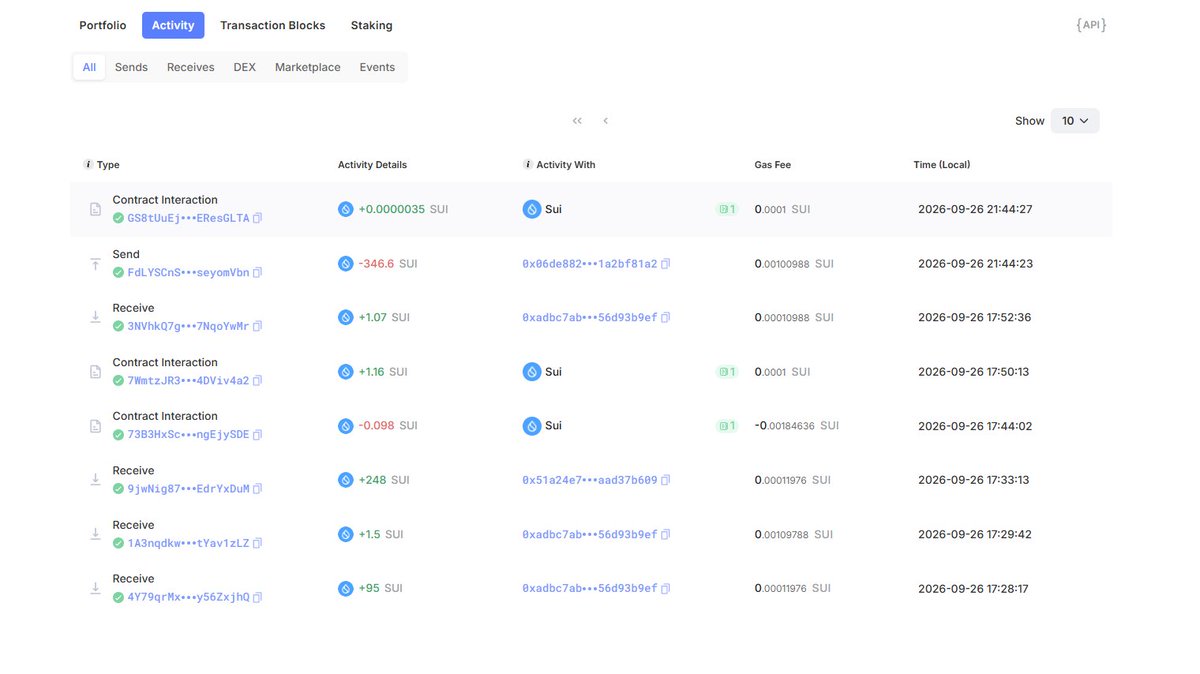Open address 0x06de882•••1a2bf81a2
The height and width of the screenshot is (674, 1200).
pyautogui.click(x=590, y=264)
